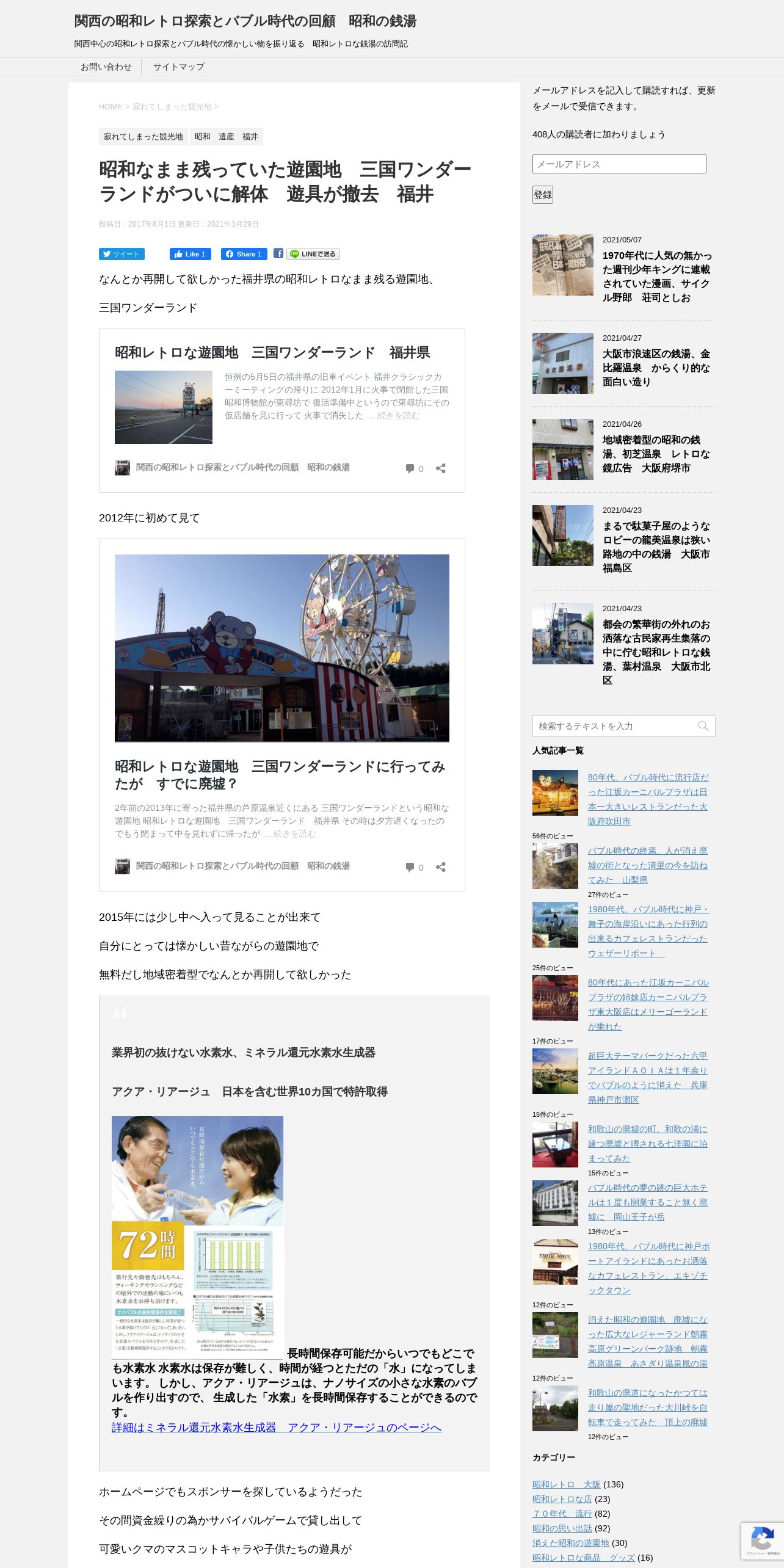Viewport: 784px width, 1568px height.
Task: Open popular article 岡山王子が岳 巨大ホテル
Action: pyautogui.click(x=648, y=1202)
